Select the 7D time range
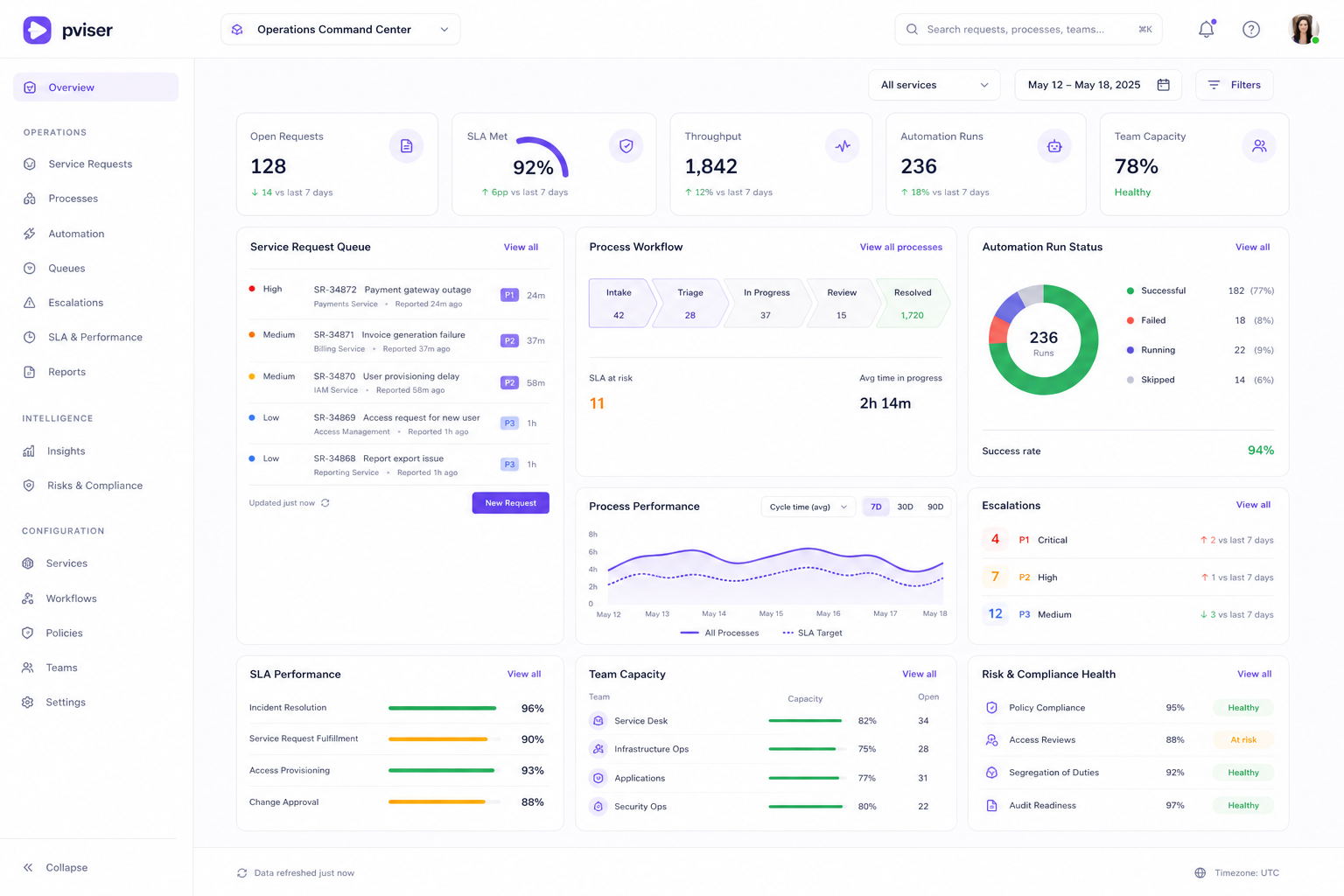The image size is (1344, 896). point(876,507)
